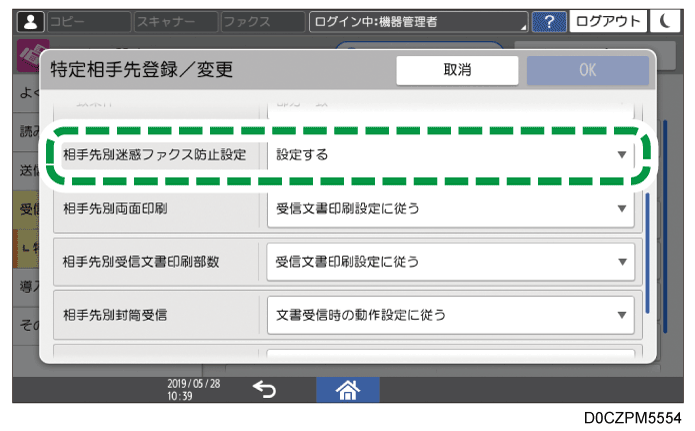Open the help question mark icon
Screen dimensions: 695x431
pyautogui.click(x=549, y=21)
